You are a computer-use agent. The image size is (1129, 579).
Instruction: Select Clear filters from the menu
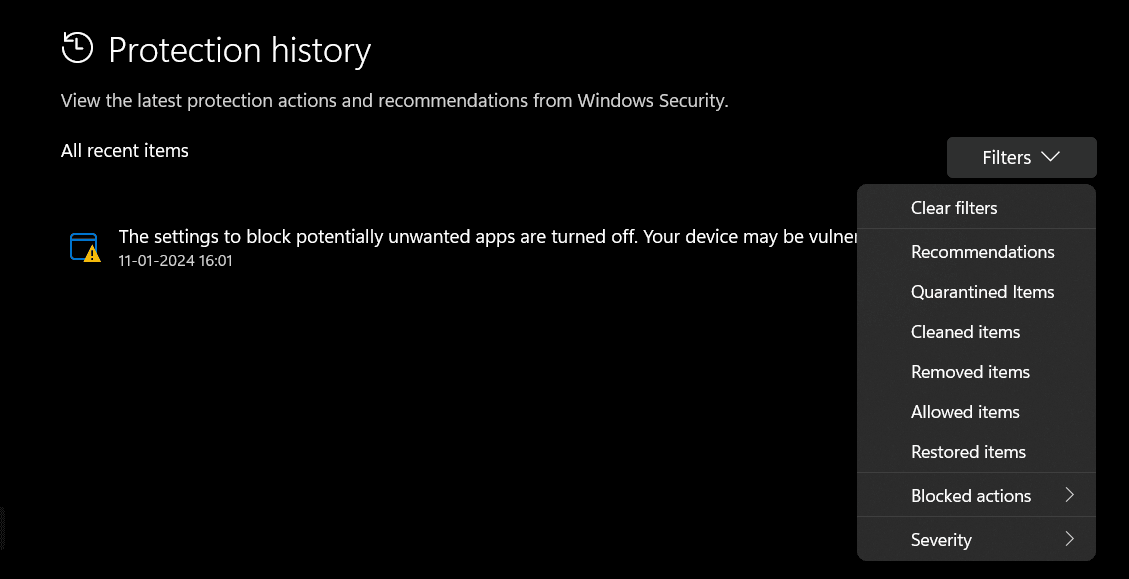coord(953,207)
